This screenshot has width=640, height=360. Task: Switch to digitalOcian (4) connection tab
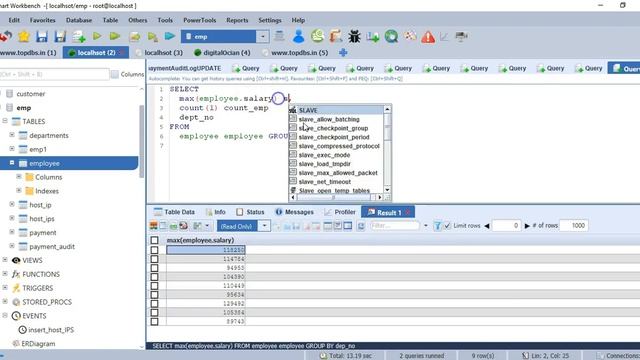coord(222,53)
